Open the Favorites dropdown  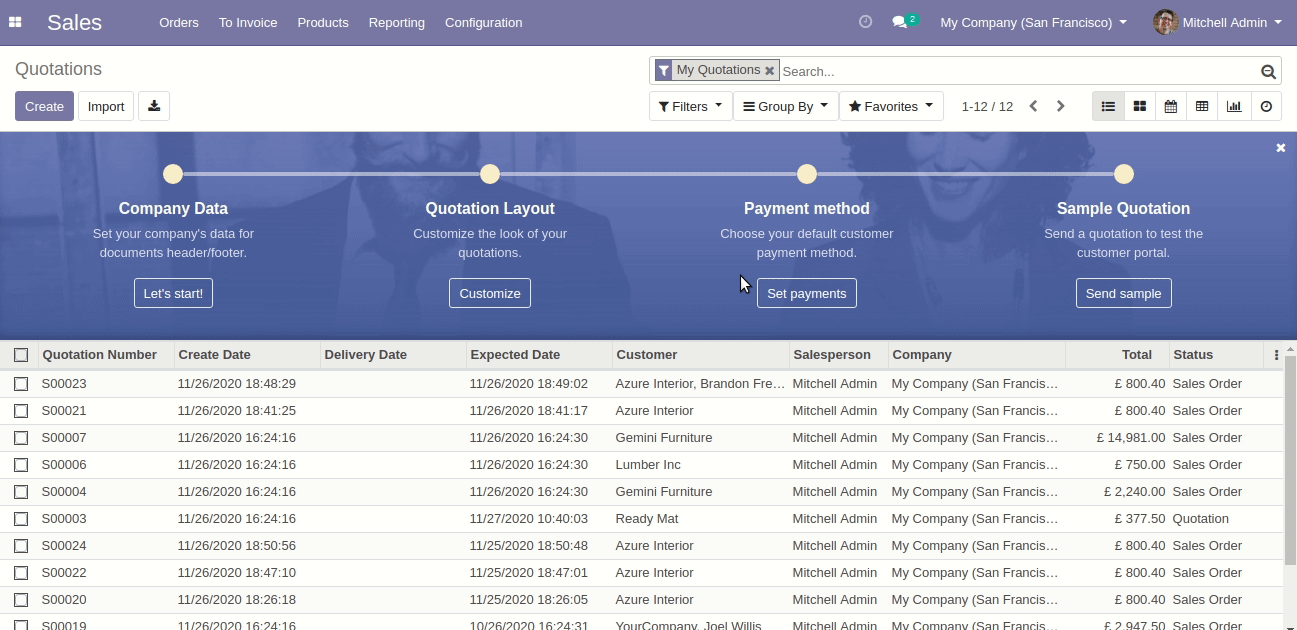point(891,106)
